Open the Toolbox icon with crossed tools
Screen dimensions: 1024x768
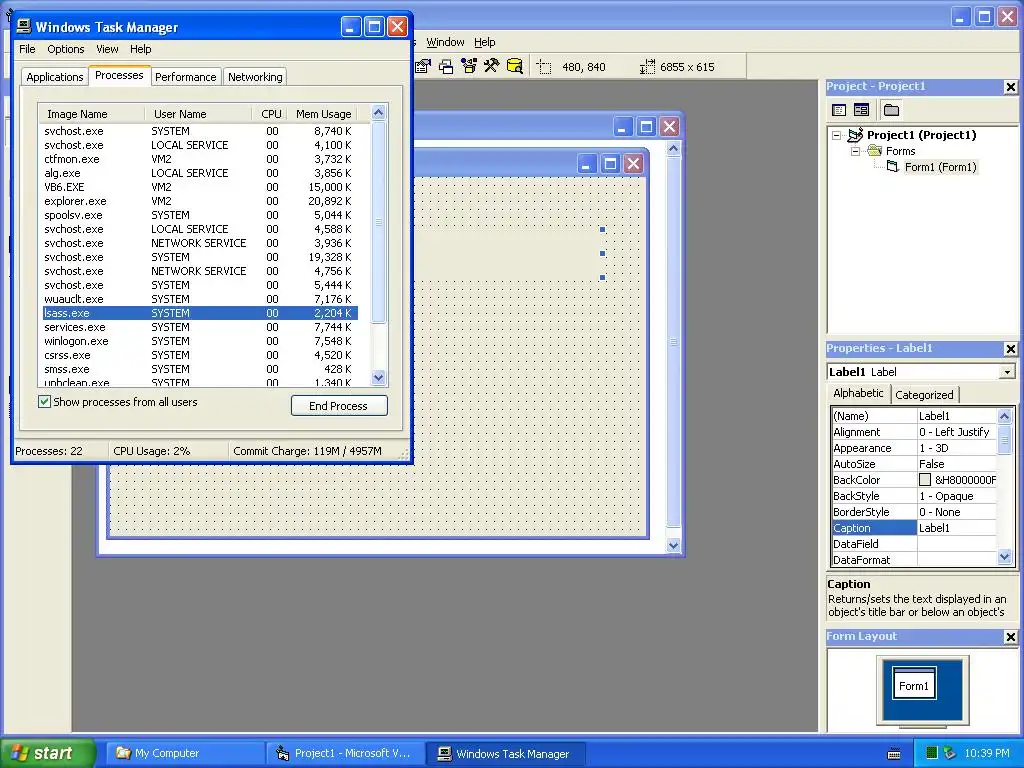[x=491, y=66]
